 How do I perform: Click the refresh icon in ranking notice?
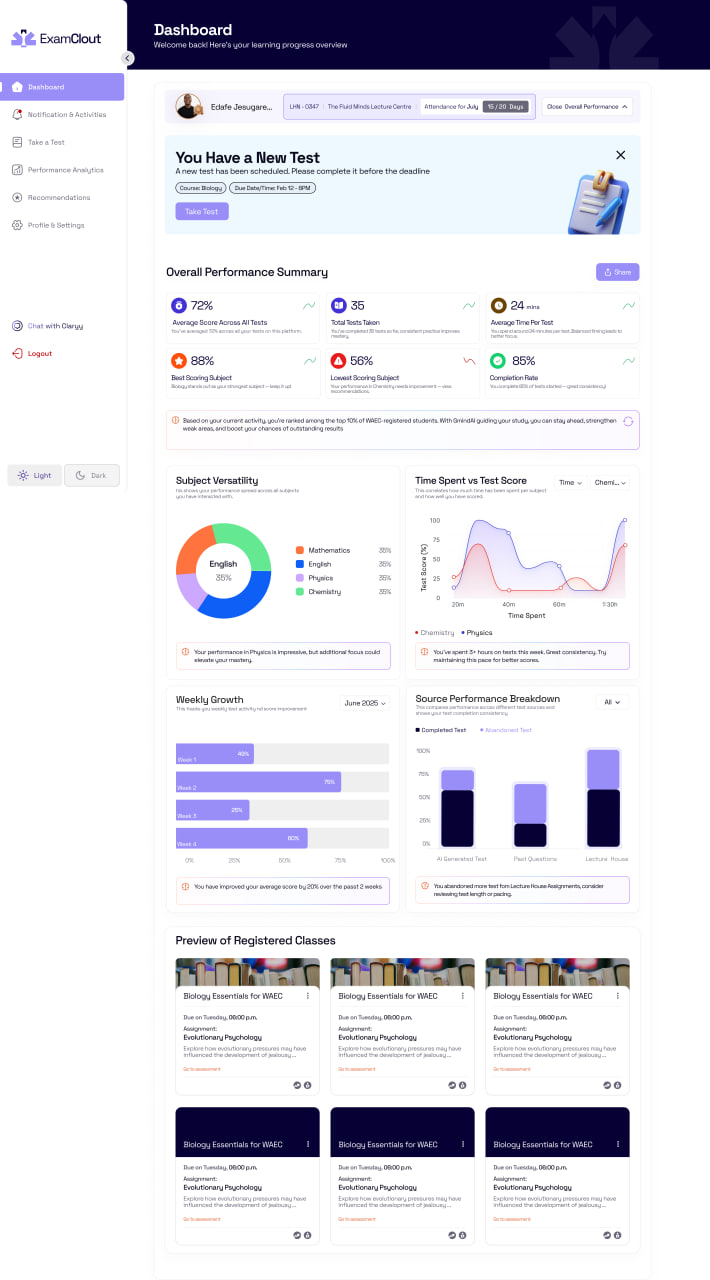click(628, 421)
